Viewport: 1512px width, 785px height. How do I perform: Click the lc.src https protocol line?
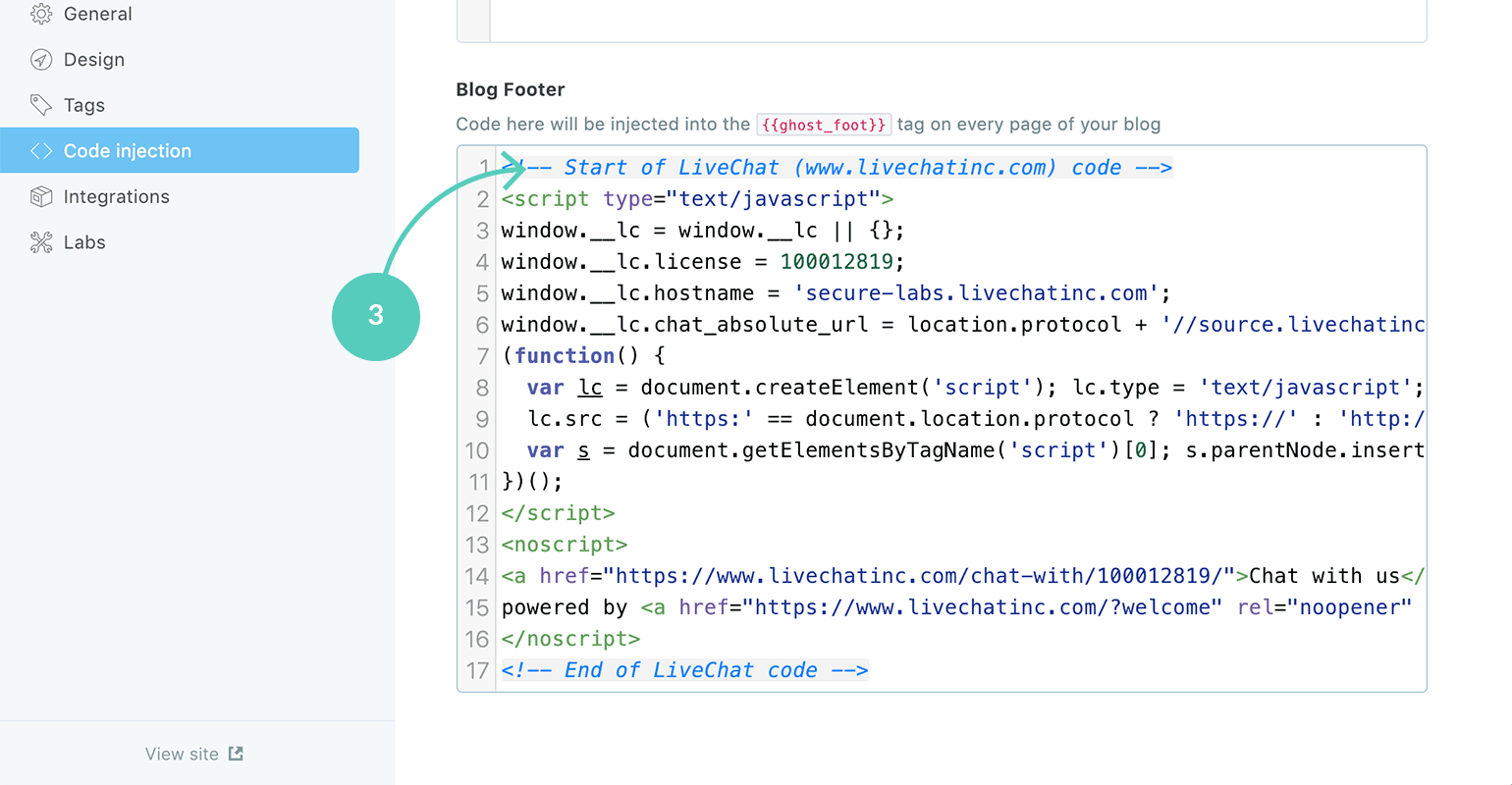tap(975, 419)
